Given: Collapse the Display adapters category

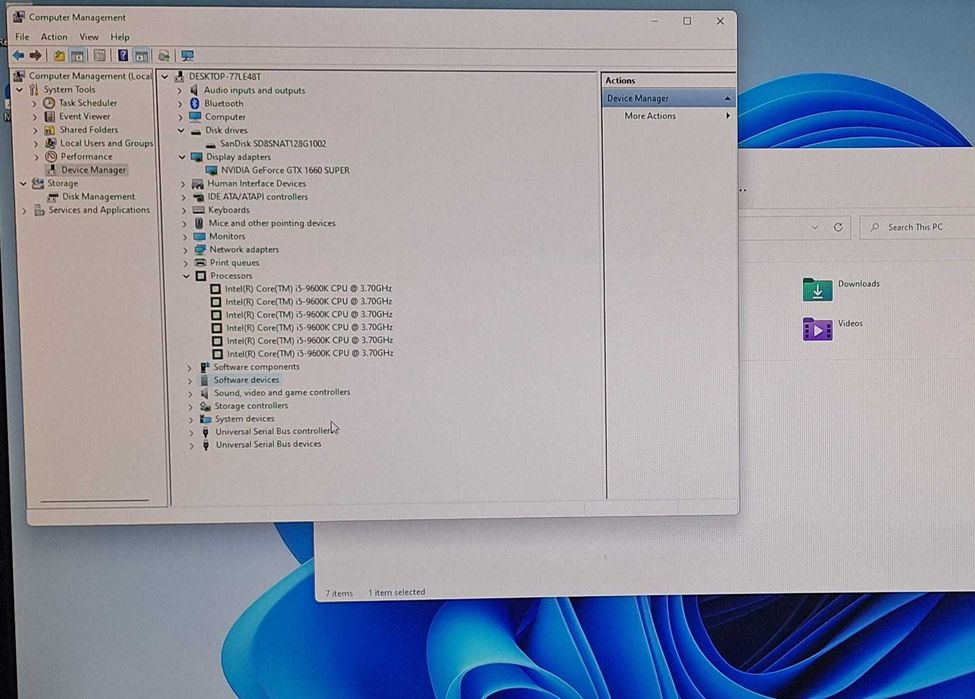Looking at the screenshot, I should click(x=182, y=157).
